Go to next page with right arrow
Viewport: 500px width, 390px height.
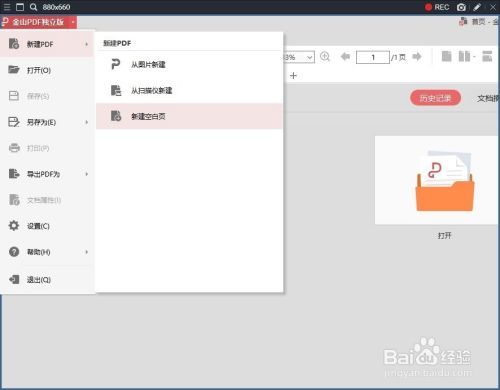click(417, 57)
